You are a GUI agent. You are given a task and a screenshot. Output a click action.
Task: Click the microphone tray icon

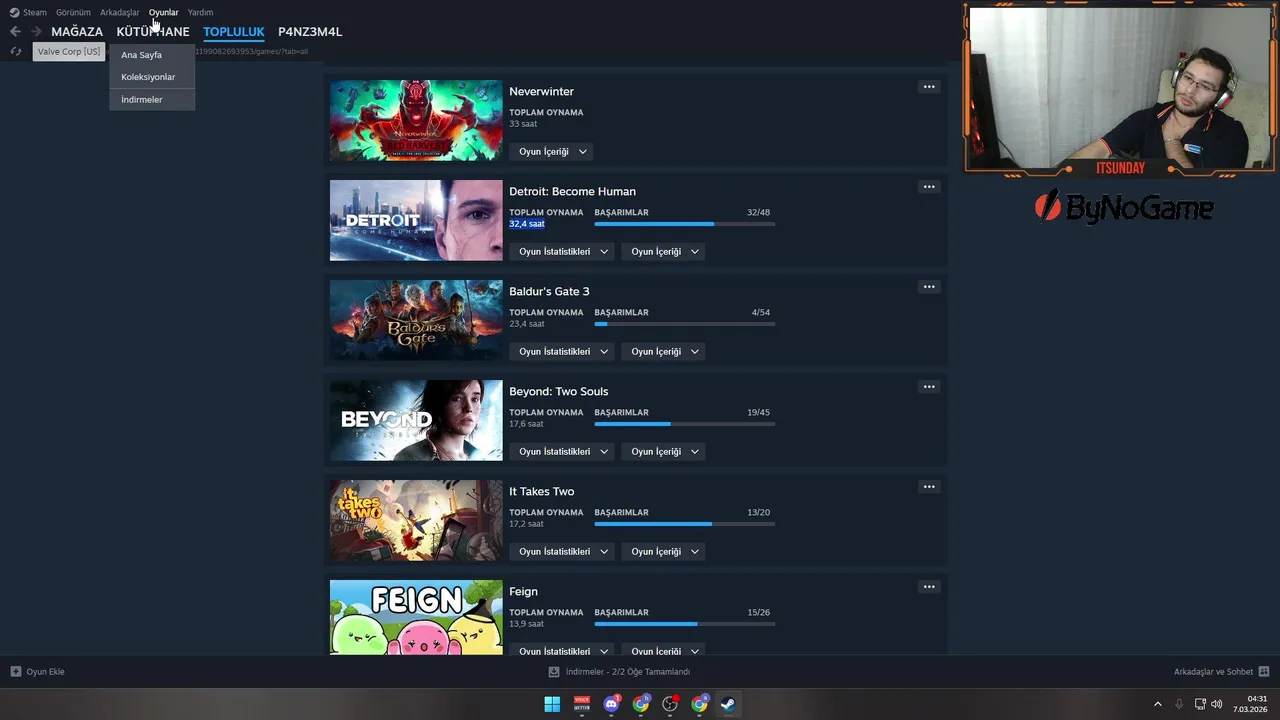1179,704
